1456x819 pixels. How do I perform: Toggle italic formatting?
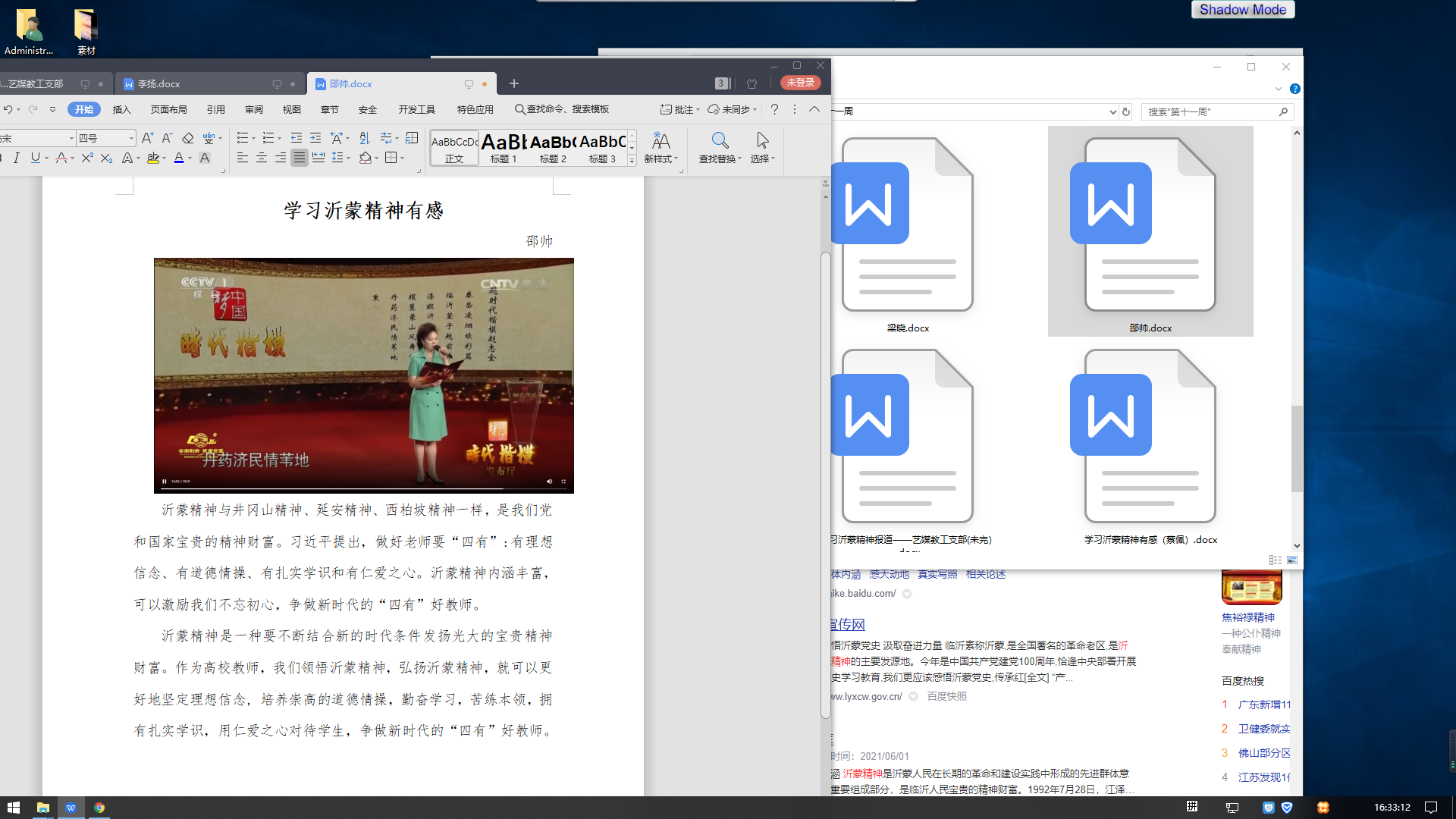16,158
